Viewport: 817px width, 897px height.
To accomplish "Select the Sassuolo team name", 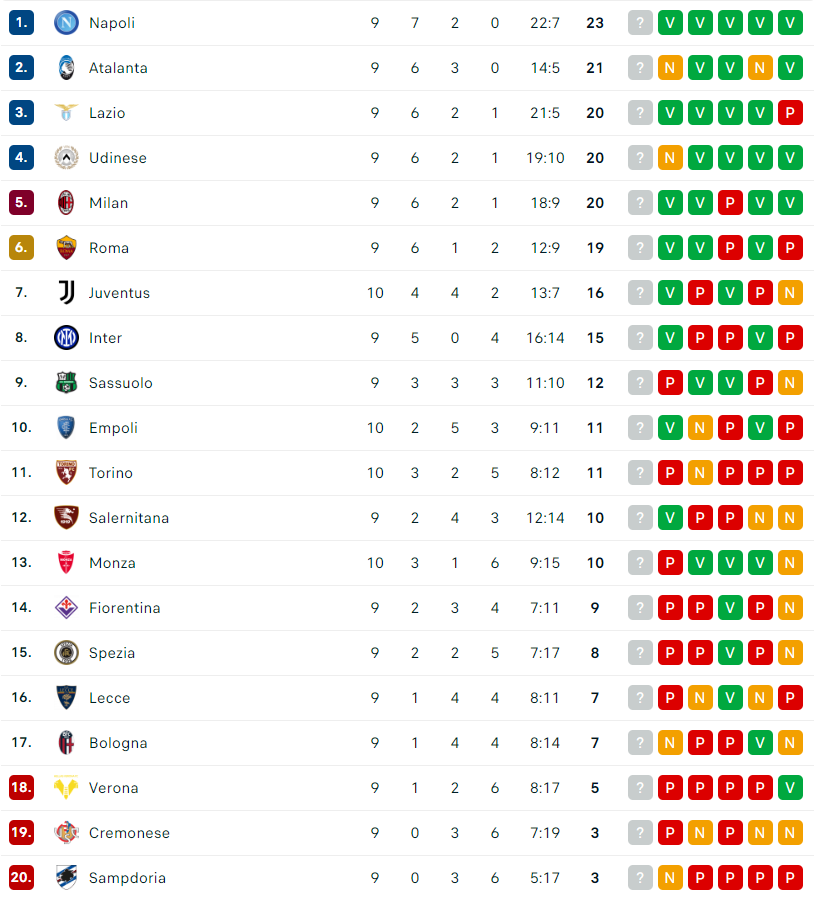I will click(x=121, y=383).
